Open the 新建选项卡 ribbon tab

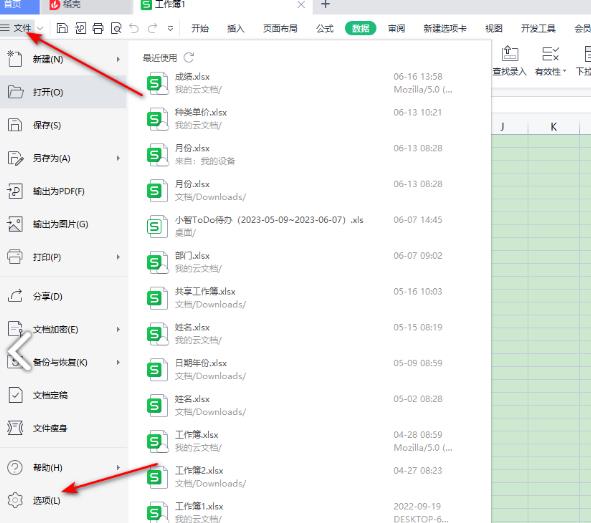pyautogui.click(x=445, y=28)
